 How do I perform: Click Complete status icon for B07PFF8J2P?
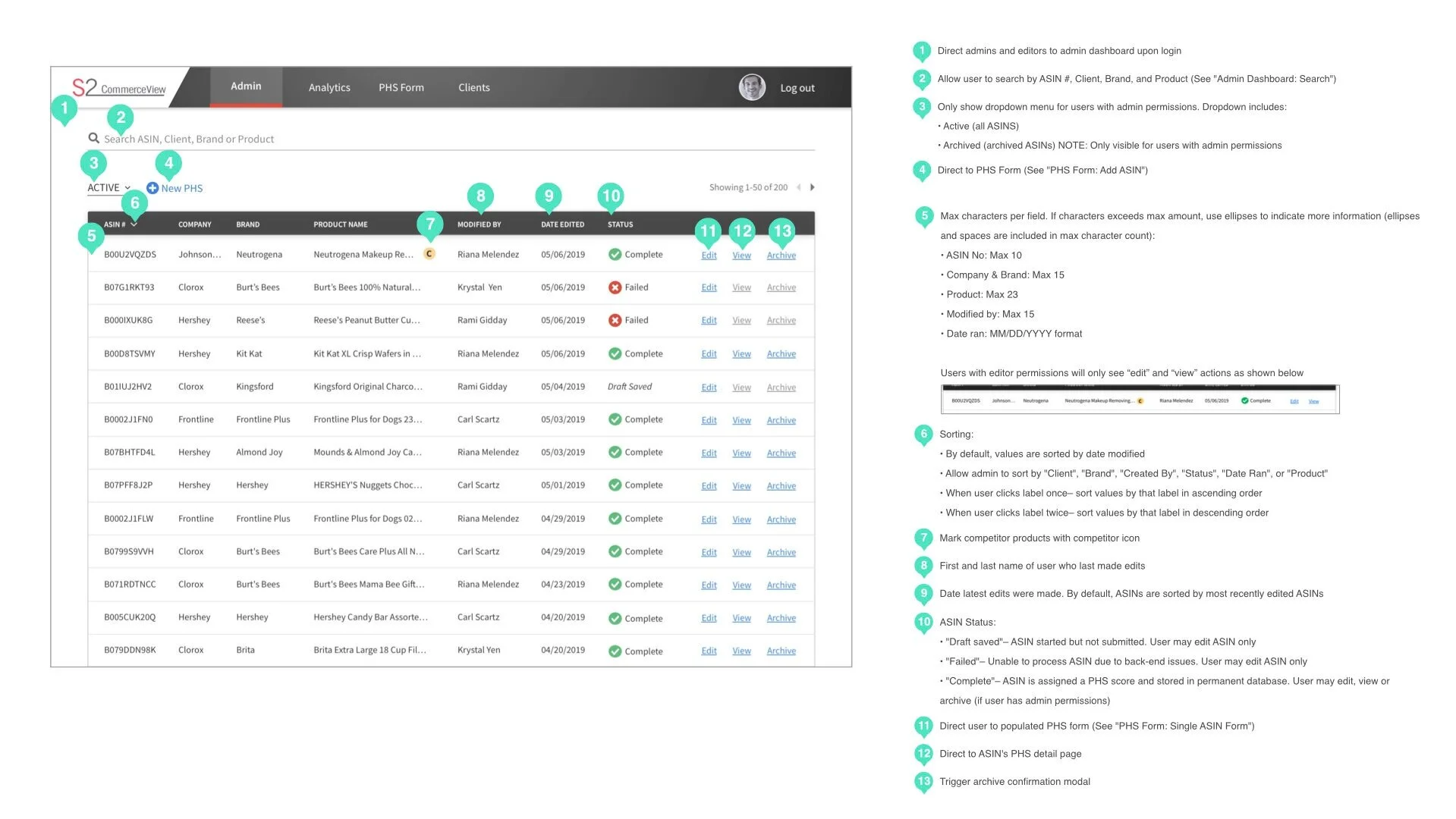615,485
